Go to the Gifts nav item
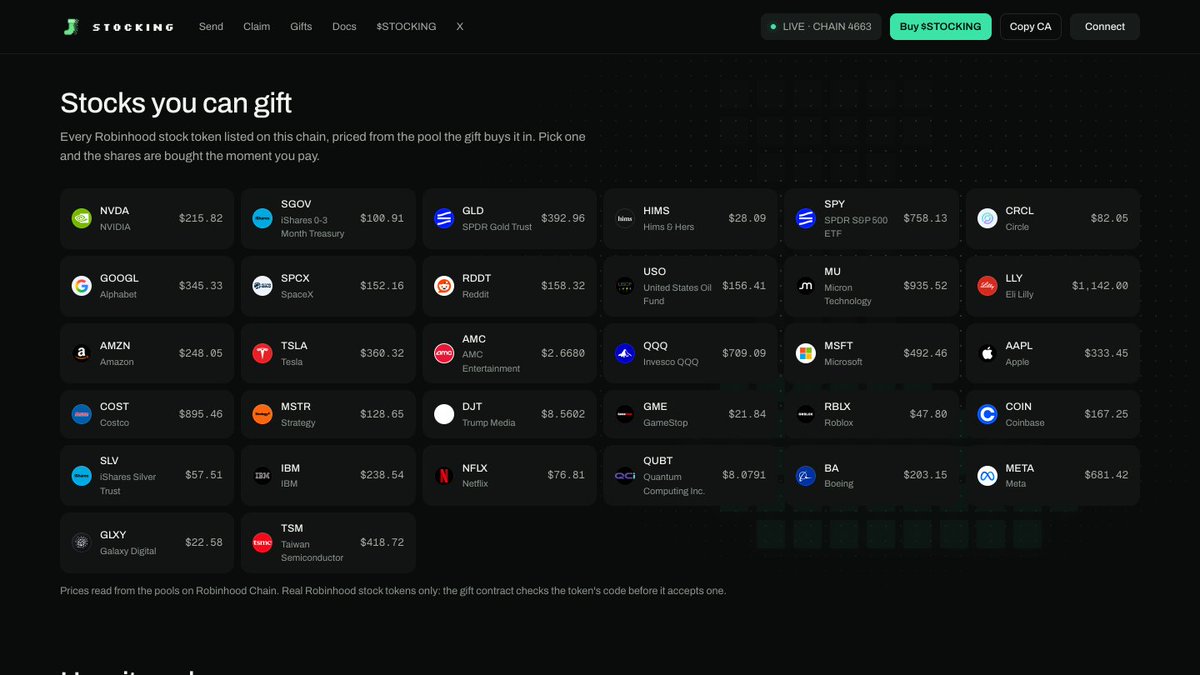The width and height of the screenshot is (1200, 675). click(301, 27)
